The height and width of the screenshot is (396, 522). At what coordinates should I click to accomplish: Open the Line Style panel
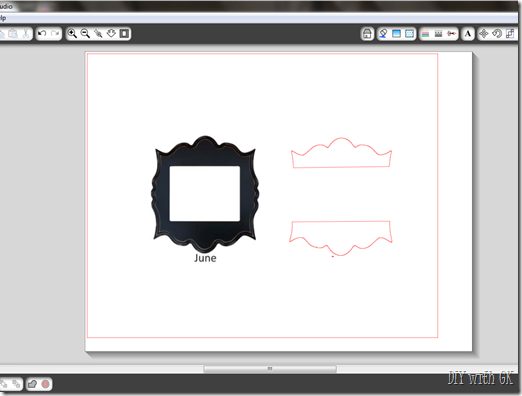[438, 34]
